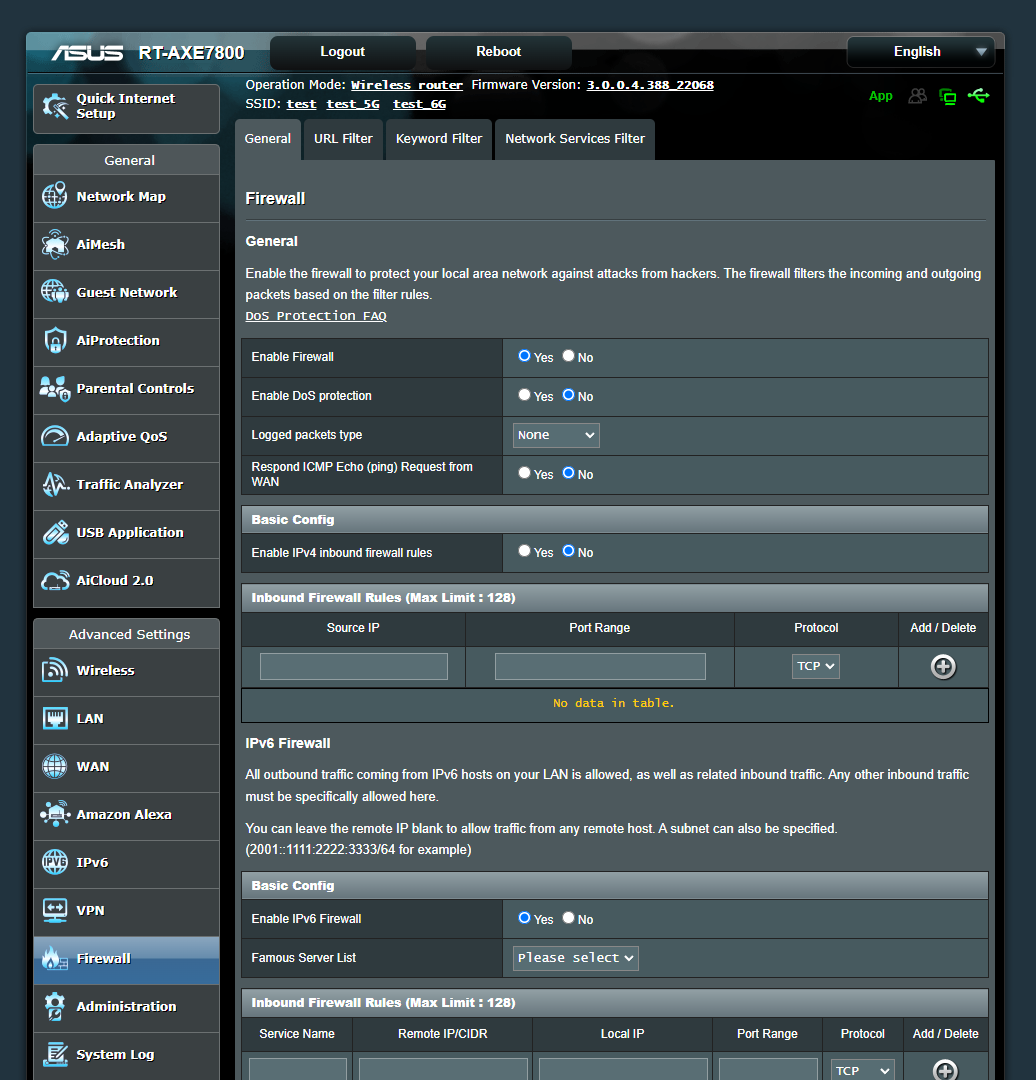Click the IPv6 Local IP field

[x=623, y=1070]
